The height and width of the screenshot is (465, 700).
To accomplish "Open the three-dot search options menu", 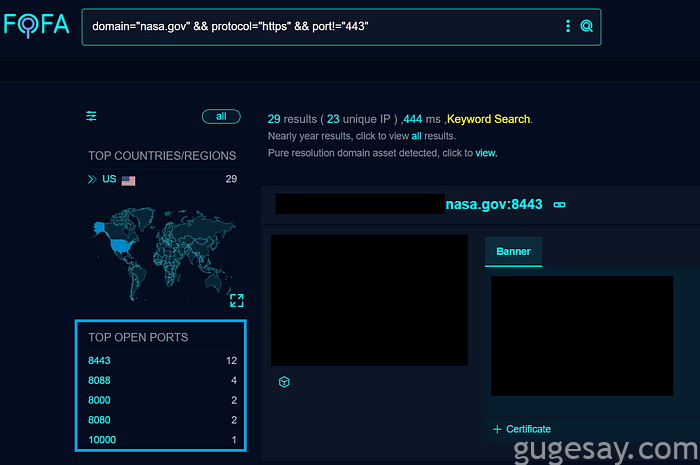I will tap(568, 26).
